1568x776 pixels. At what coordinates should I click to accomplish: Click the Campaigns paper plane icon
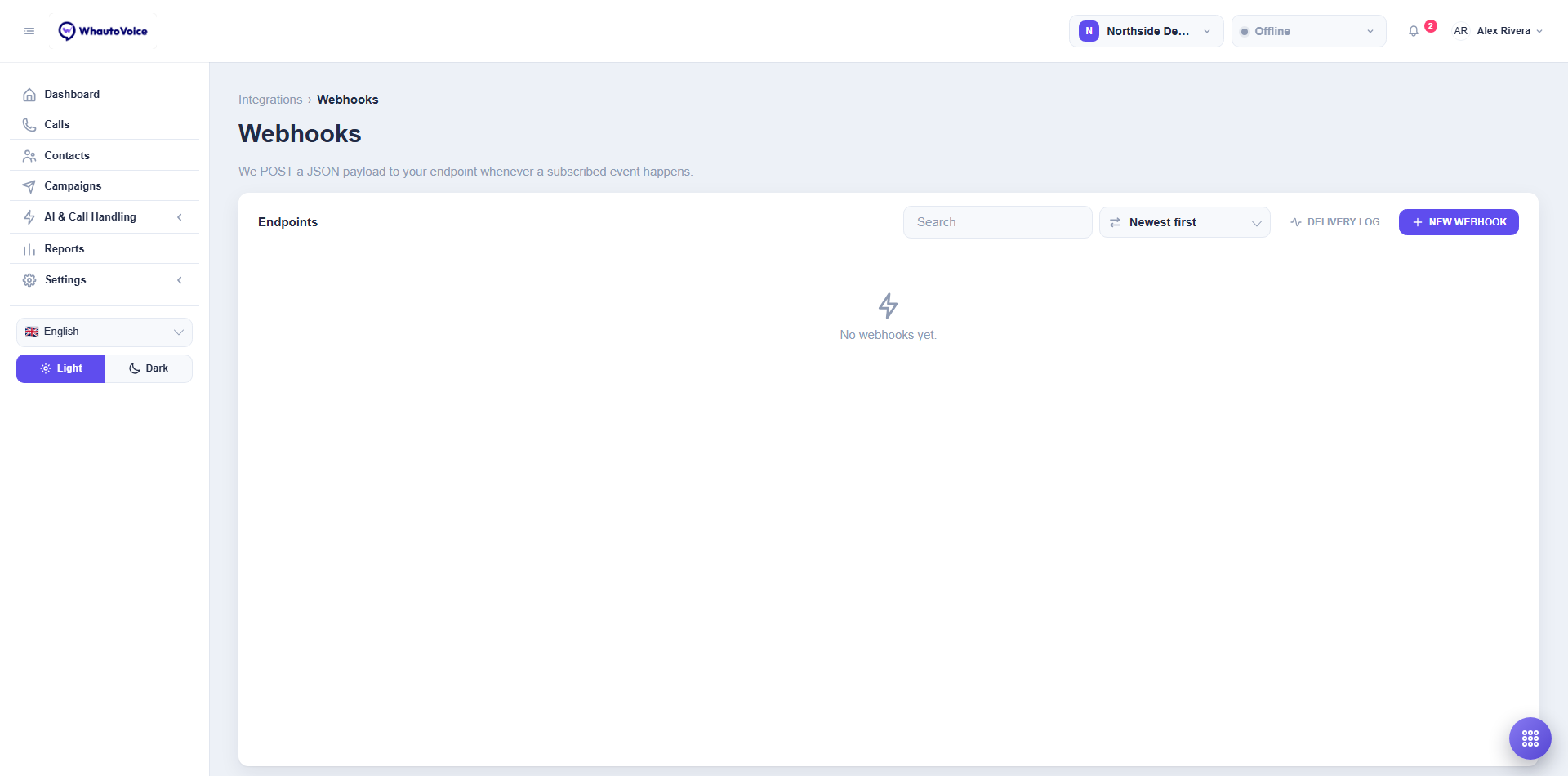(29, 186)
